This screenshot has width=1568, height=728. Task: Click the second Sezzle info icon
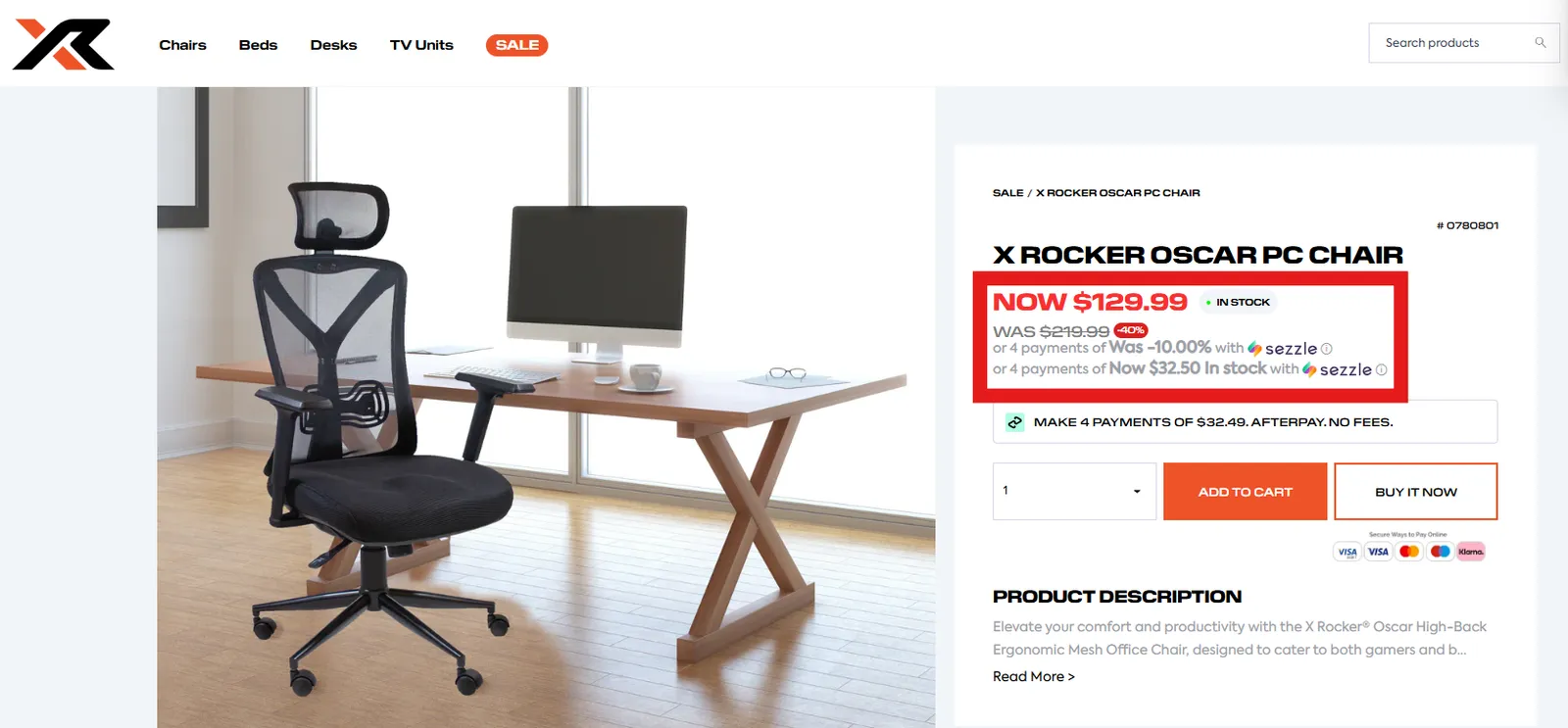1382,369
